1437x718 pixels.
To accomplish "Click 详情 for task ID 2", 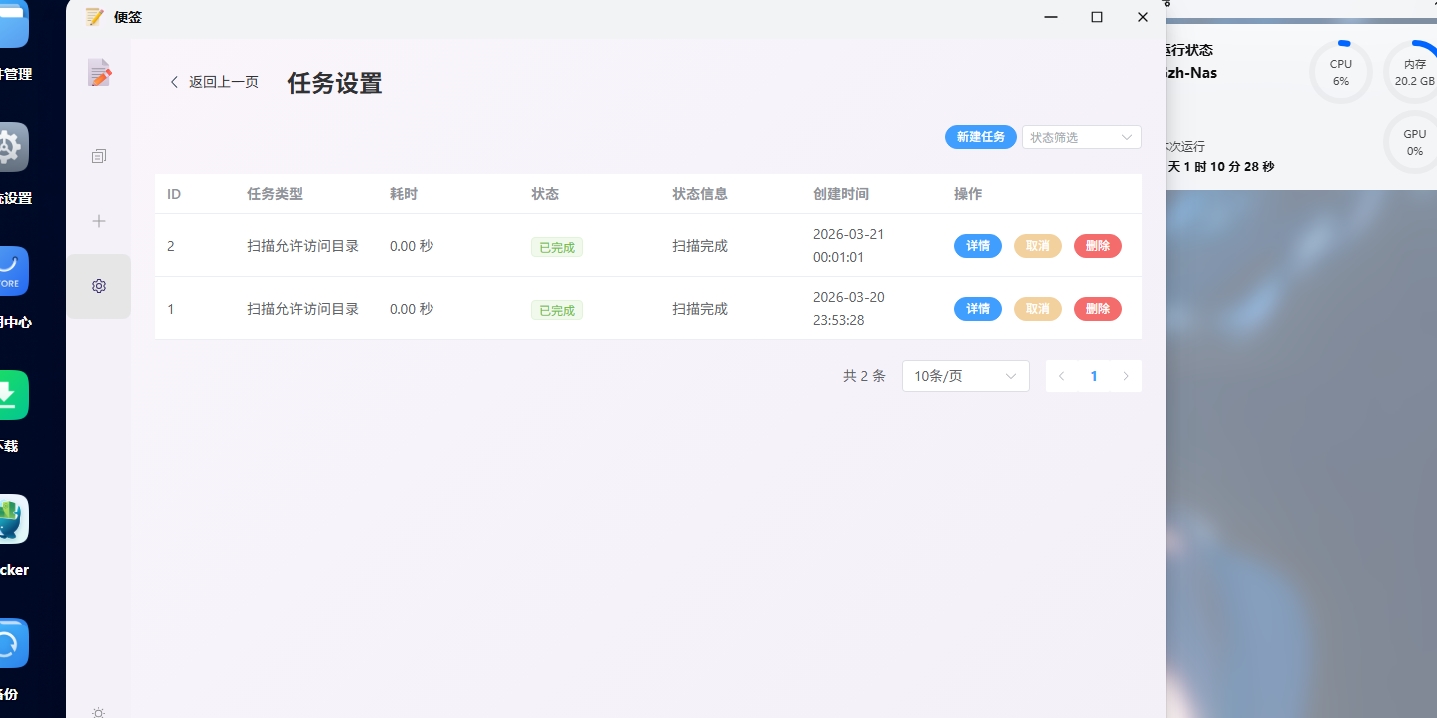I will [977, 246].
